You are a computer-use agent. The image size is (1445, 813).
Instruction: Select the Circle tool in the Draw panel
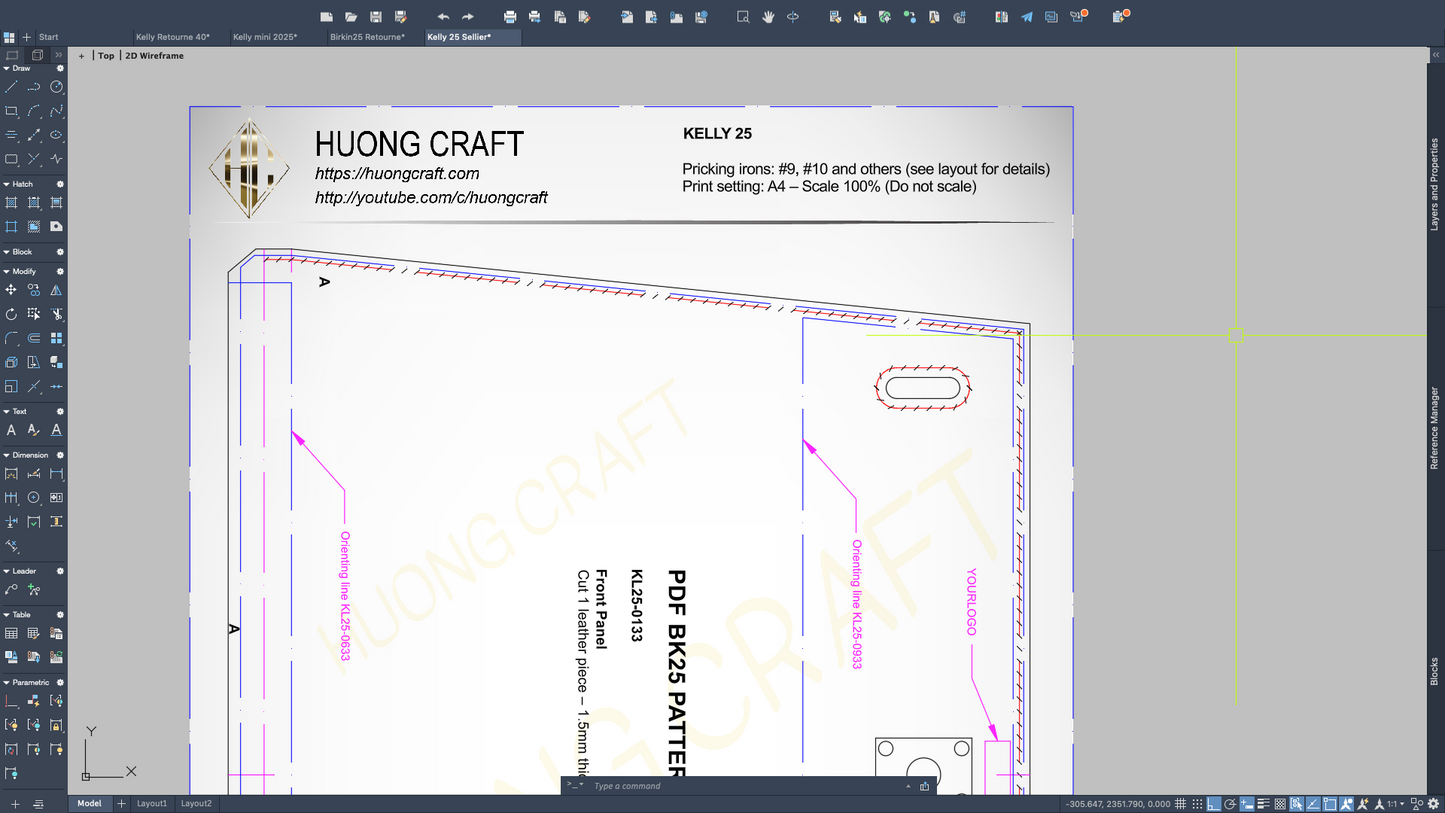pyautogui.click(x=57, y=87)
